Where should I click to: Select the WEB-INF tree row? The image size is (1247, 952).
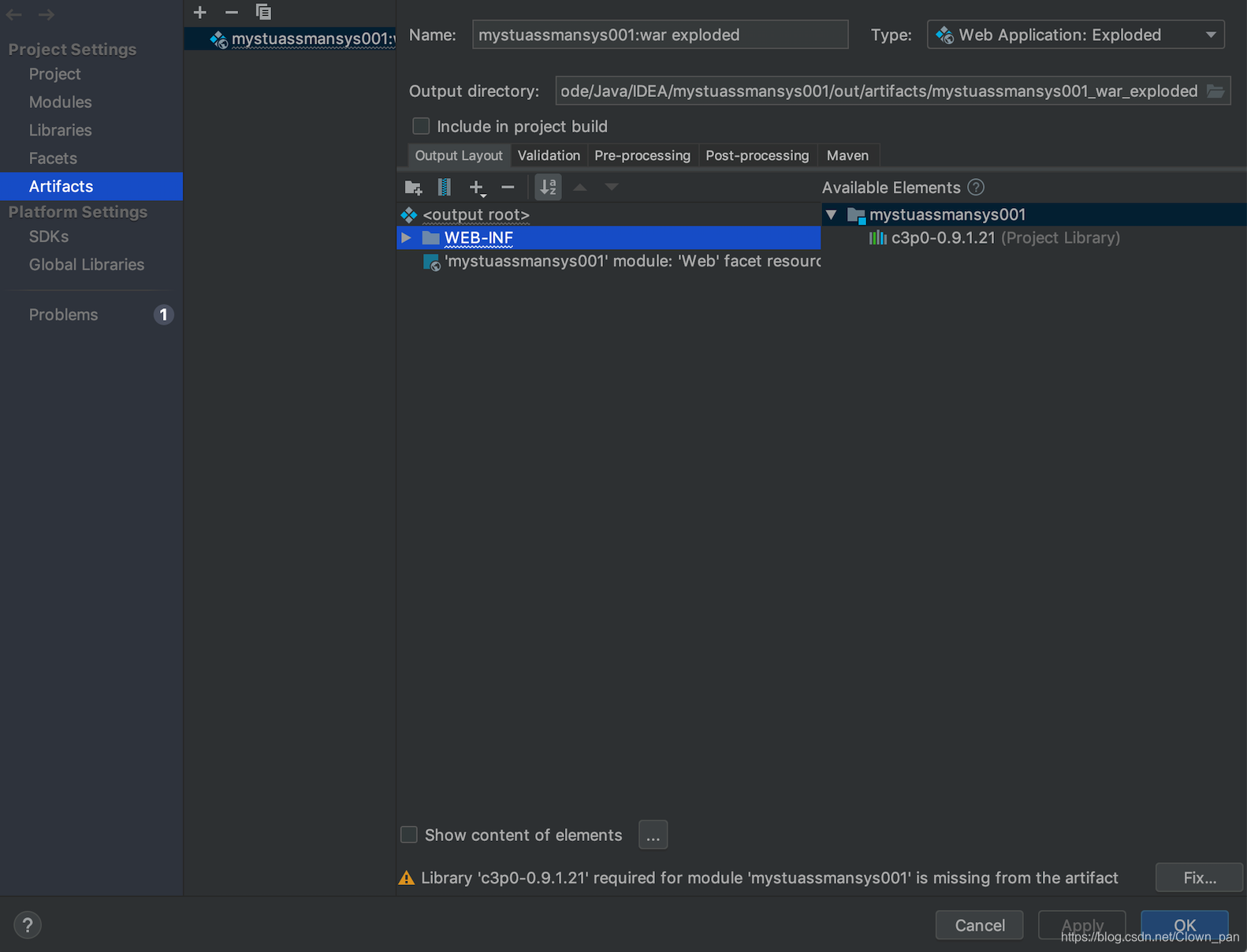[609, 238]
